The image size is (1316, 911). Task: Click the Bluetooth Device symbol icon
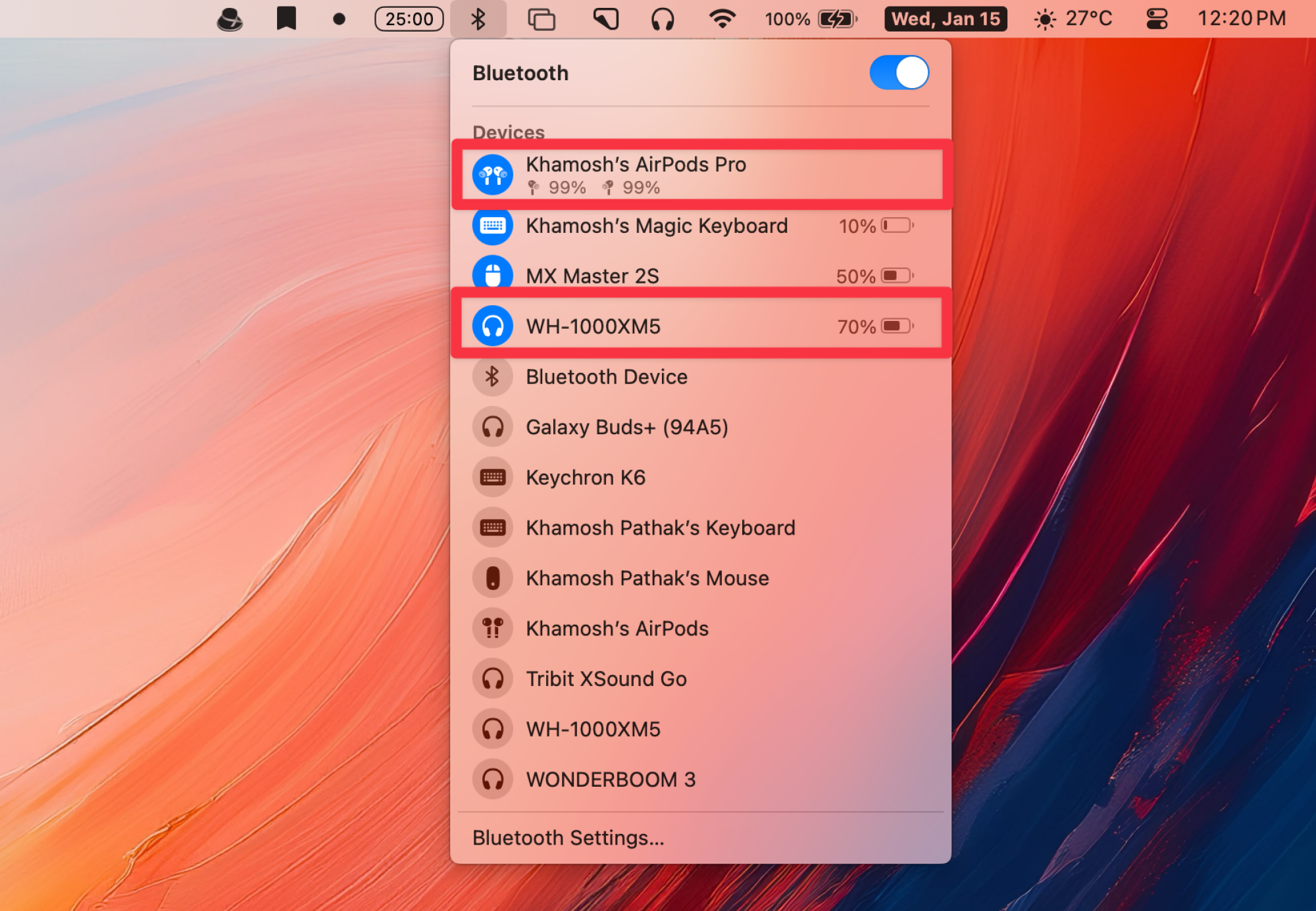[492, 377]
